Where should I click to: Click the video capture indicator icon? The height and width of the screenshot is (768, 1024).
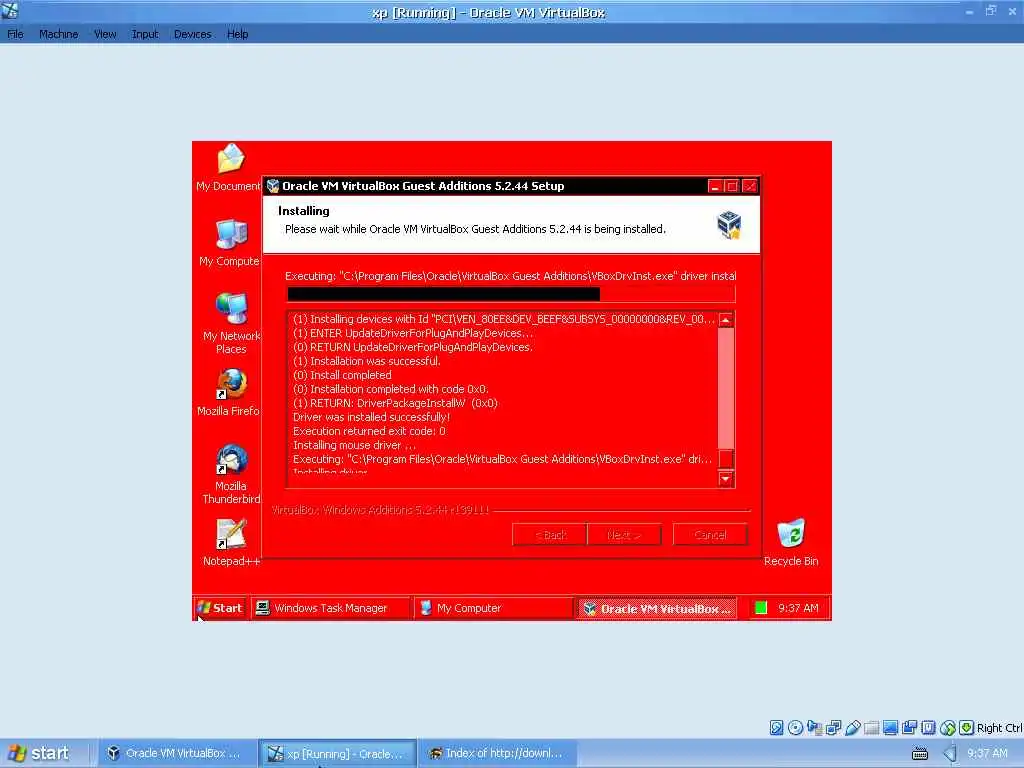click(909, 728)
